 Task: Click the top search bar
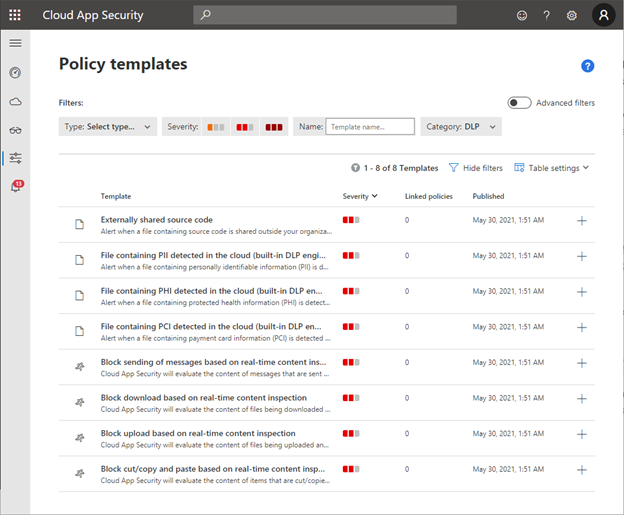pyautogui.click(x=325, y=15)
